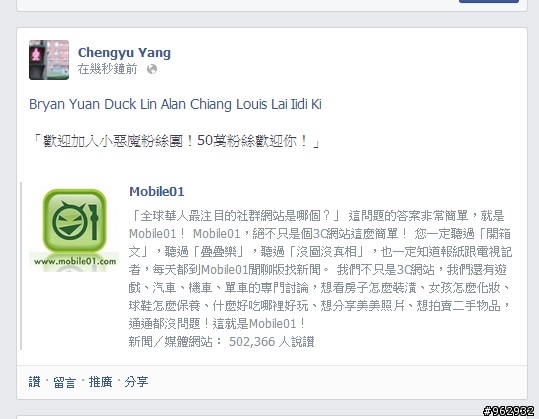Open the post timestamp 在幾秒鐘前
The width and height of the screenshot is (539, 419).
107,69
